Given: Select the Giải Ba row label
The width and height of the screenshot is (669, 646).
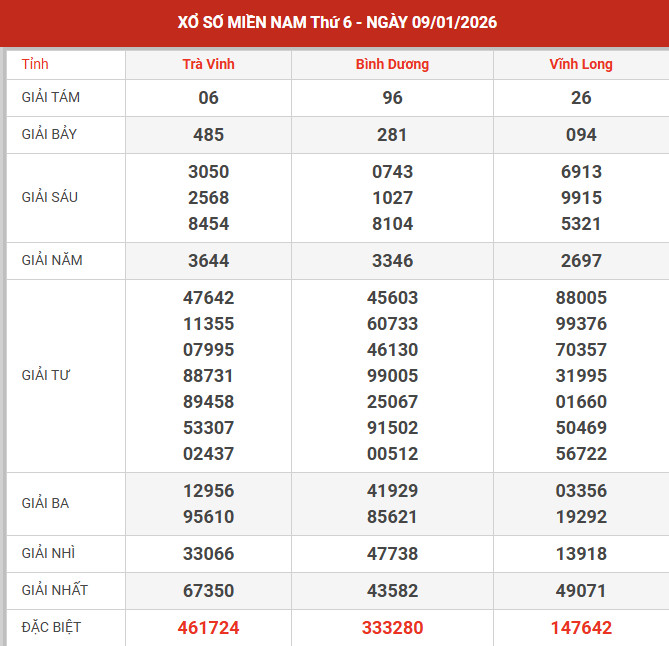Looking at the screenshot, I should 46,503.
